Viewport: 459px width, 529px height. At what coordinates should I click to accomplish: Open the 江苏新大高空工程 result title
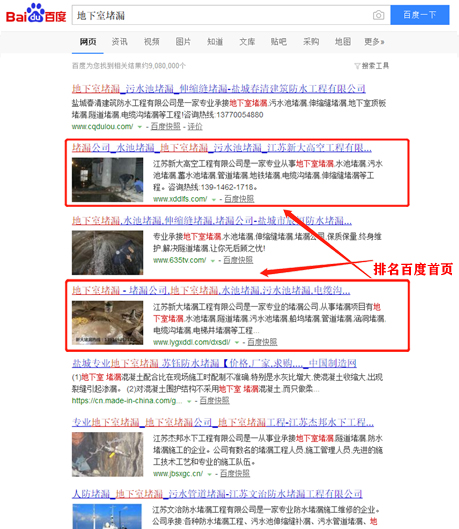222,148
